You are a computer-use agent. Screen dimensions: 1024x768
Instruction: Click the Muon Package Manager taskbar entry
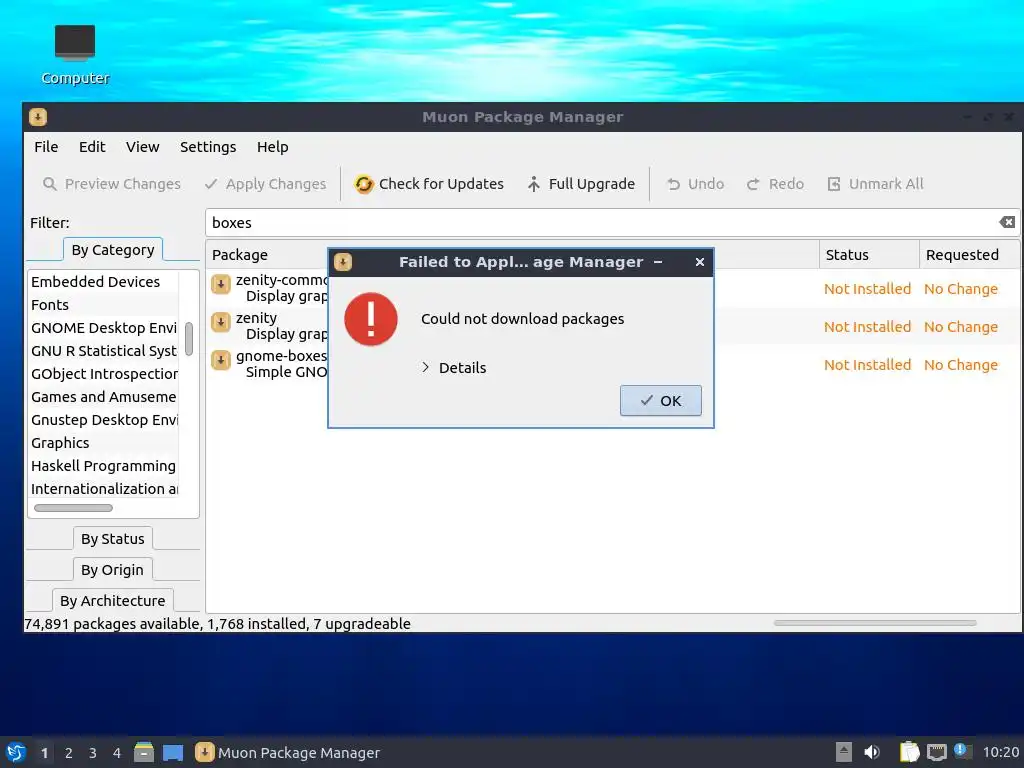tap(288, 752)
